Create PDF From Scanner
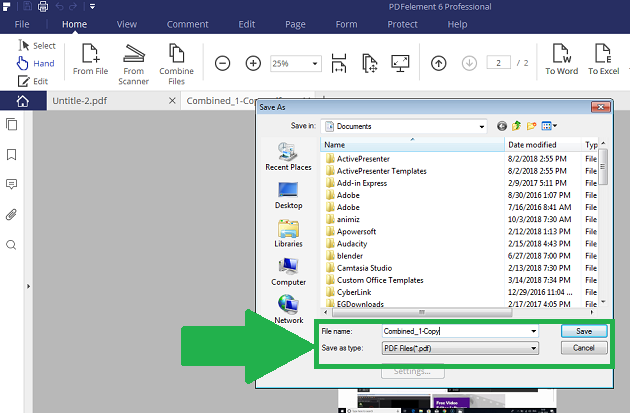This screenshot has width=630, height=413. (x=133, y=64)
